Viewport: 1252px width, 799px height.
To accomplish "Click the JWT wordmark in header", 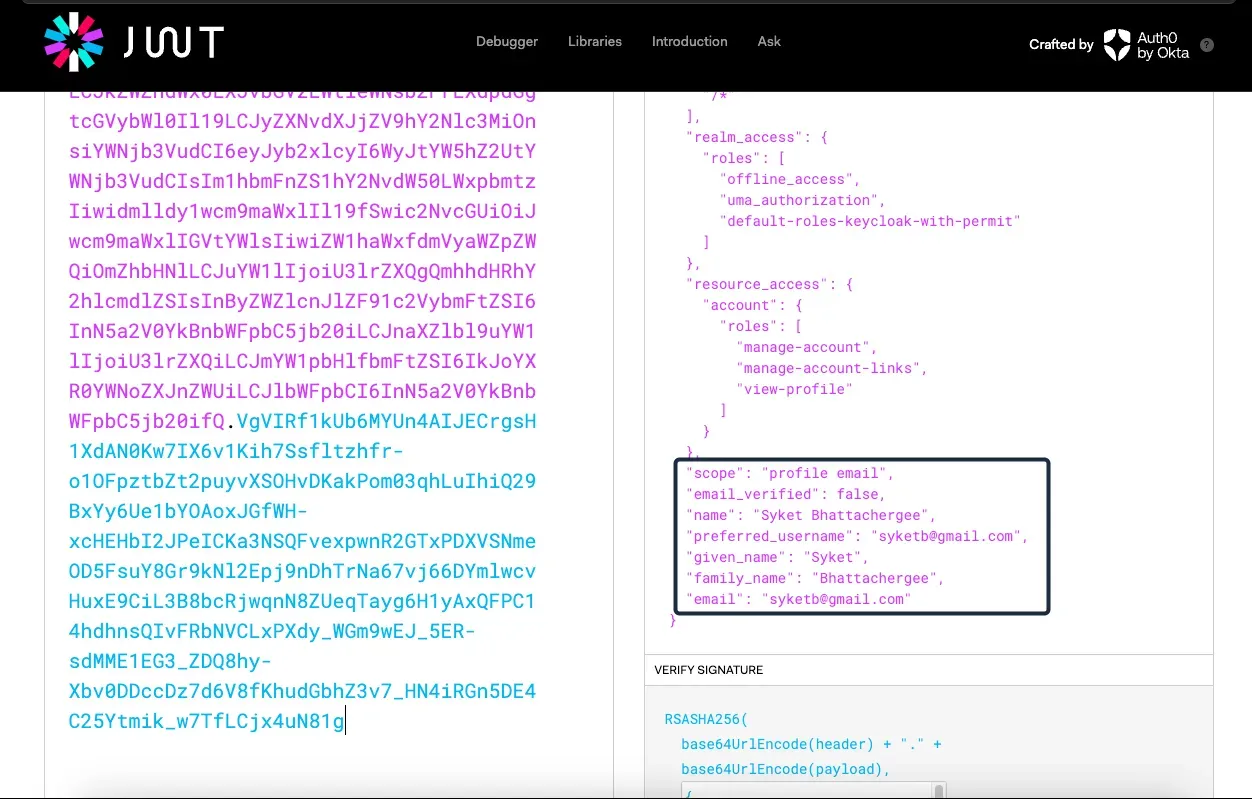I will [173, 42].
